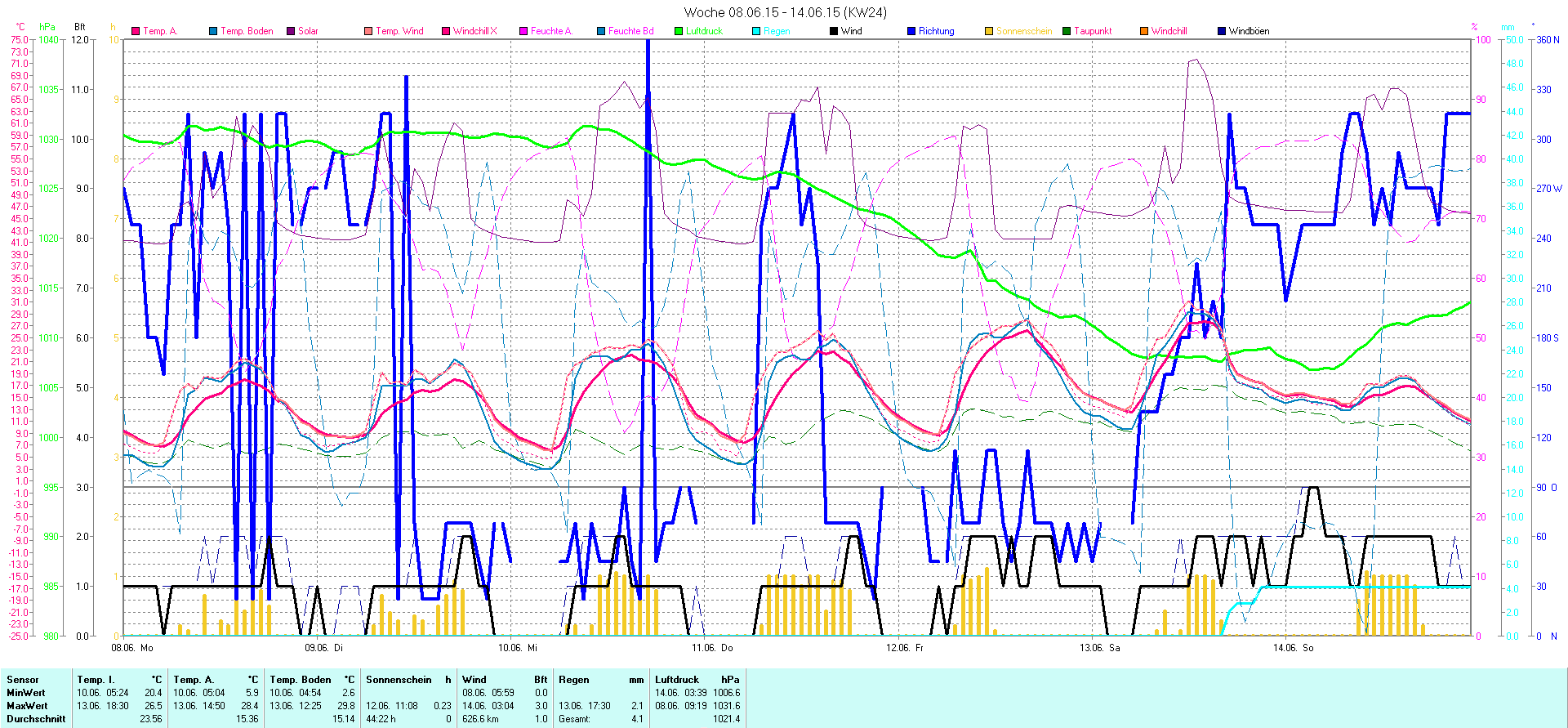Select the Windböen legend label
Viewport: 1568px width, 728px height.
pyautogui.click(x=1249, y=31)
